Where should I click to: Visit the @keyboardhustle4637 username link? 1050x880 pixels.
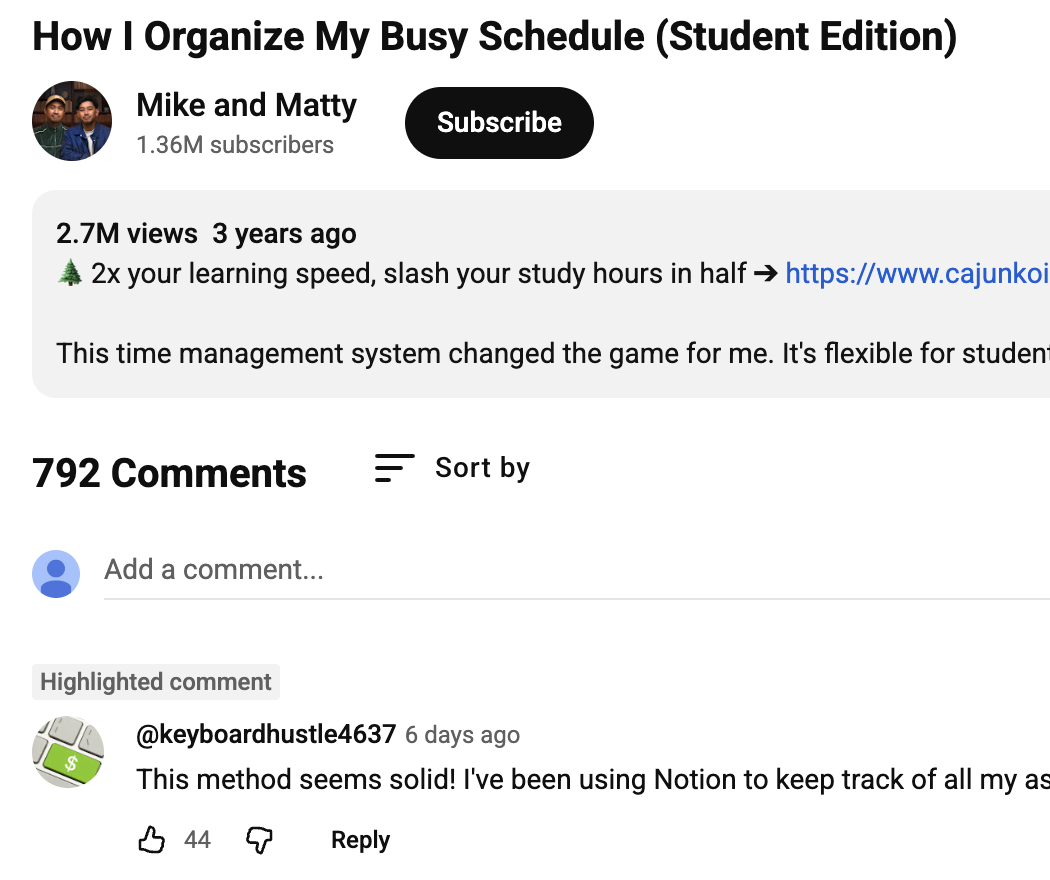tap(266, 735)
